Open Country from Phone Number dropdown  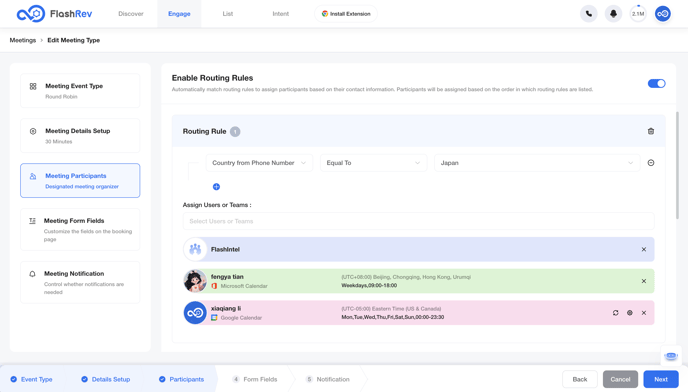point(259,163)
